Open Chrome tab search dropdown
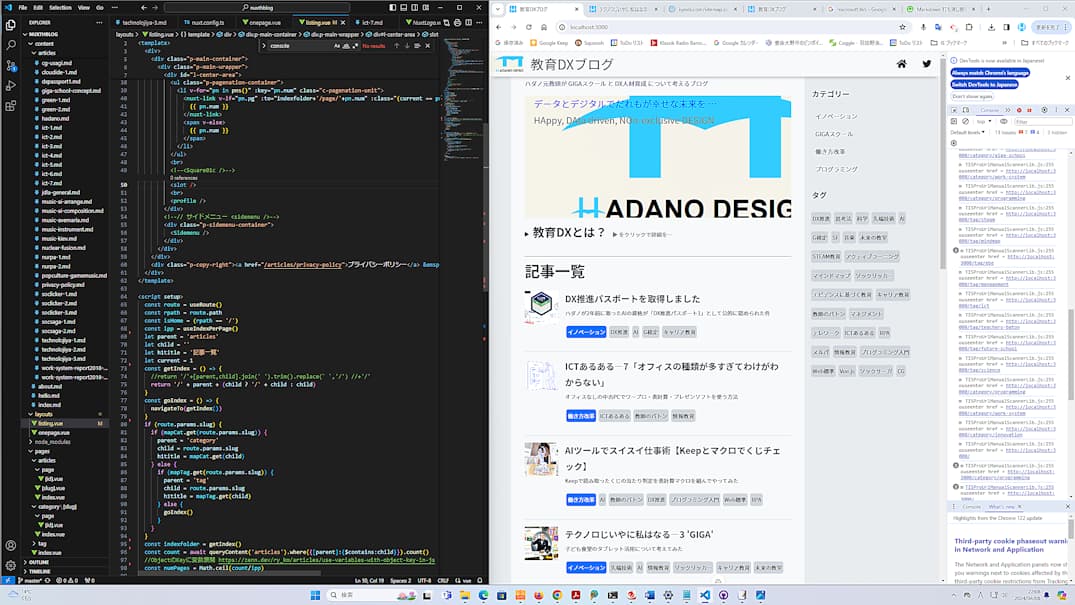Screen dimensions: 1075x605 tap(498, 9)
